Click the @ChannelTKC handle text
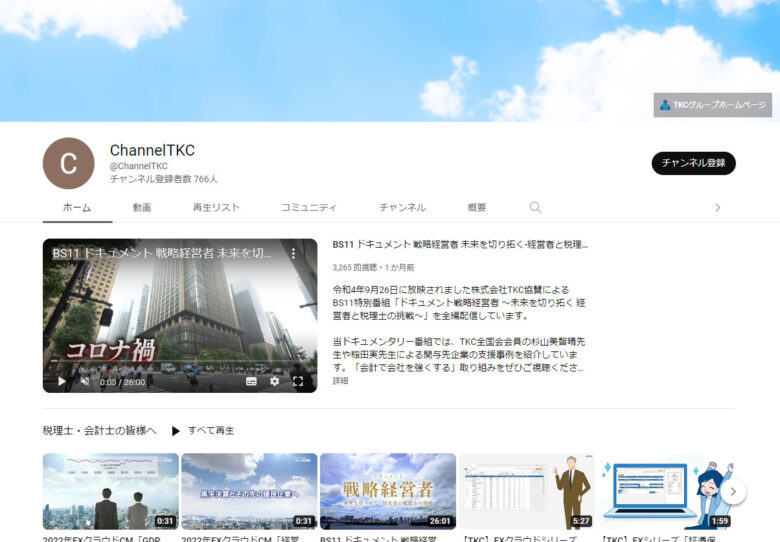 pyautogui.click(x=139, y=166)
